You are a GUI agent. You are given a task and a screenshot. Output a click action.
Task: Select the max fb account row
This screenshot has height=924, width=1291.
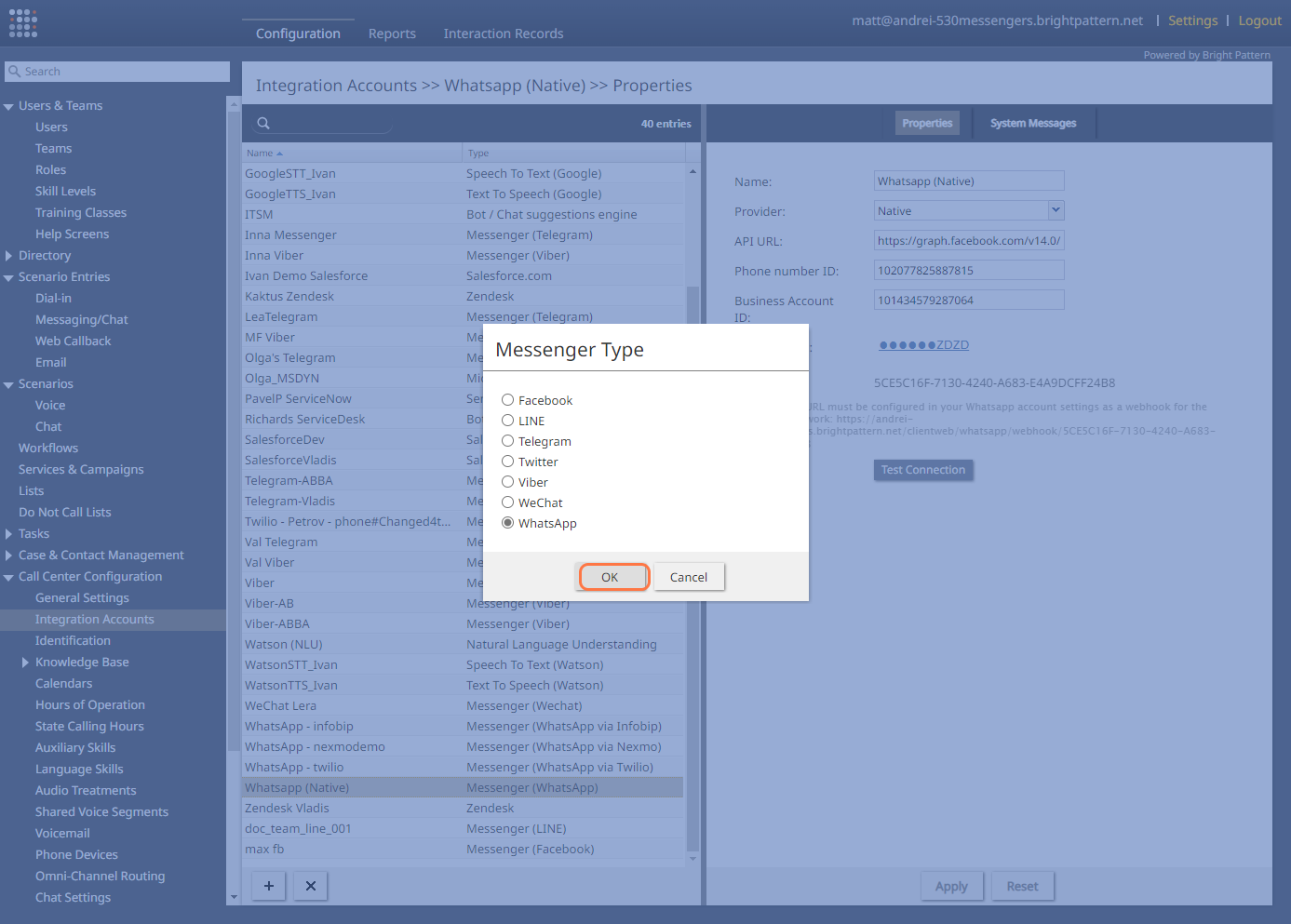click(463, 850)
